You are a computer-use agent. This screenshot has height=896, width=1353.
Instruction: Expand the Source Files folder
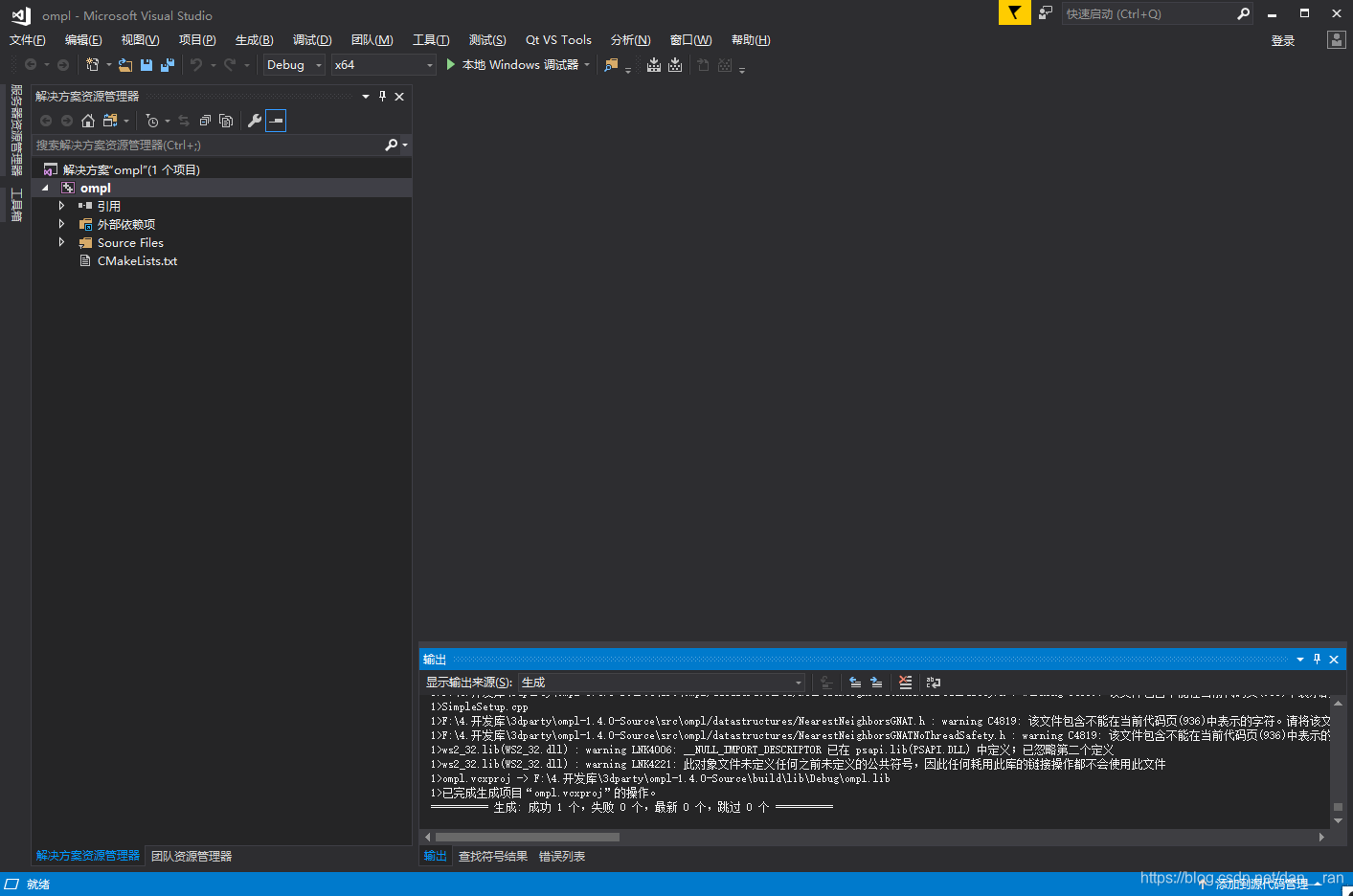click(61, 242)
